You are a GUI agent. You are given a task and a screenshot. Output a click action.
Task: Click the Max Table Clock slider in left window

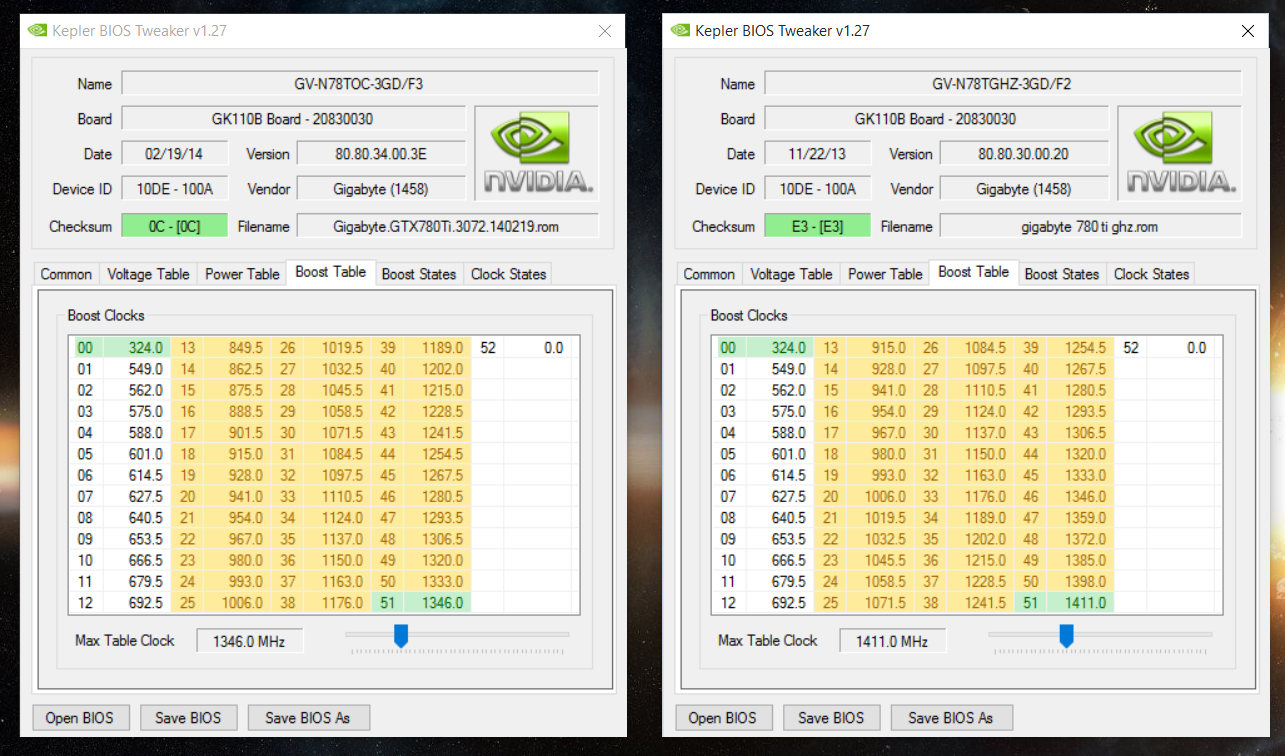click(x=401, y=635)
